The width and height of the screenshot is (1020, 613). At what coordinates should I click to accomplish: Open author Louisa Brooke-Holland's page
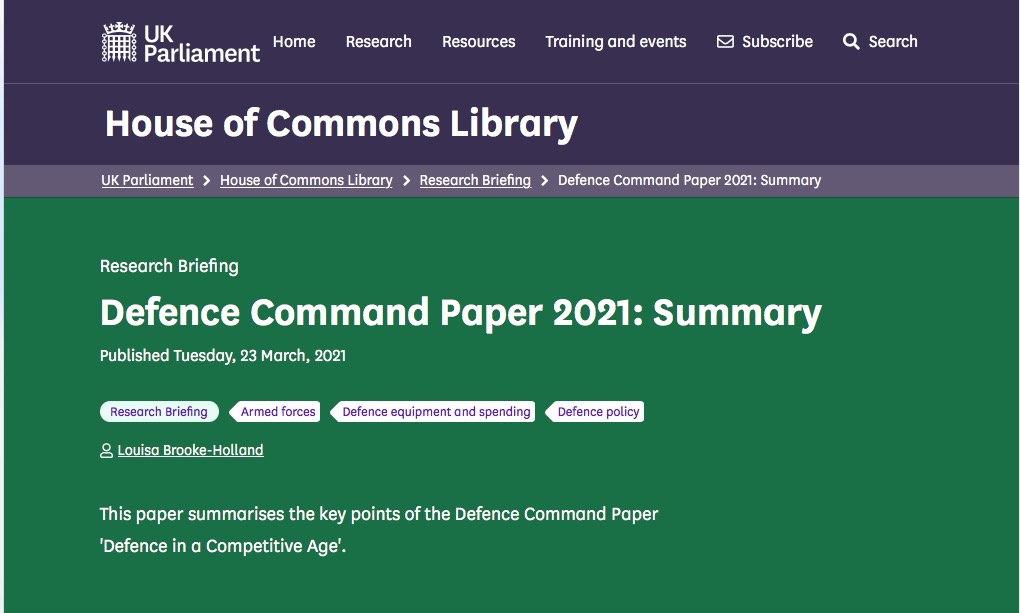coord(191,450)
